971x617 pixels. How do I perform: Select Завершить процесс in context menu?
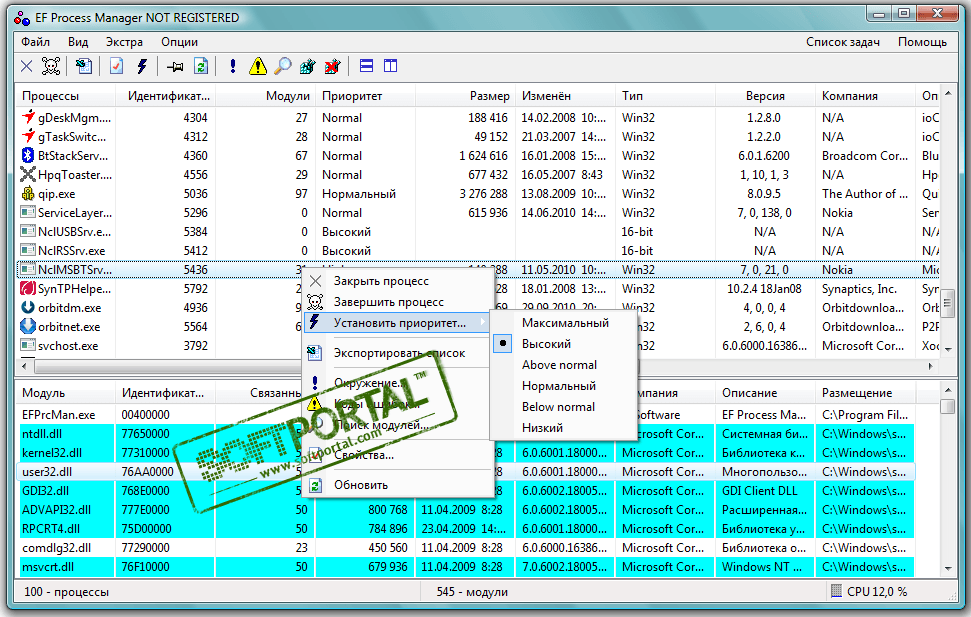[388, 302]
